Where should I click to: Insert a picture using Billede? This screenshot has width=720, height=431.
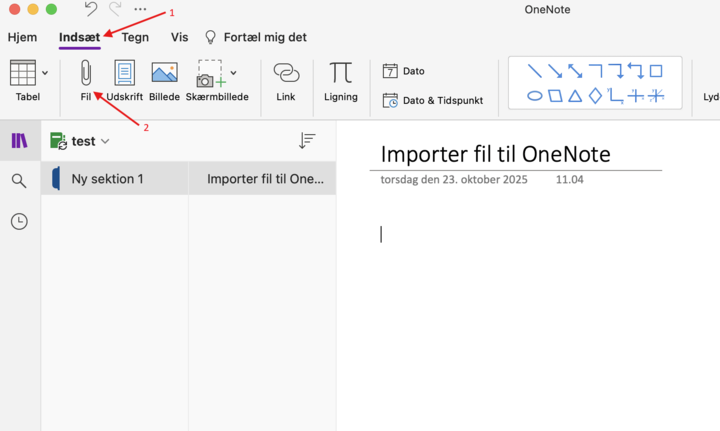pyautogui.click(x=164, y=74)
